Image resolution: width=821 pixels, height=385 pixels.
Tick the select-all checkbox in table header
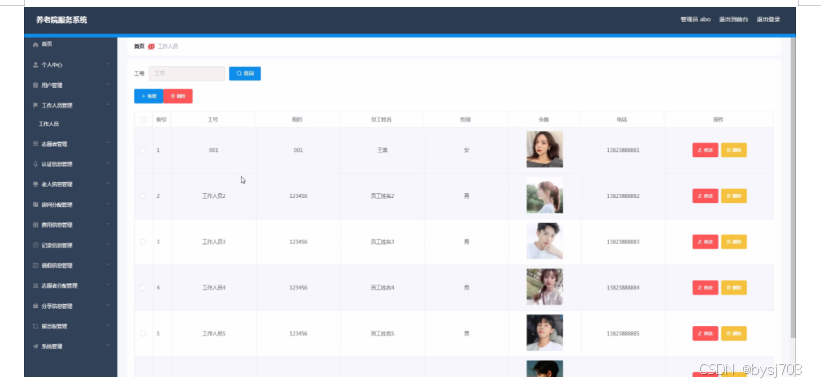143,119
